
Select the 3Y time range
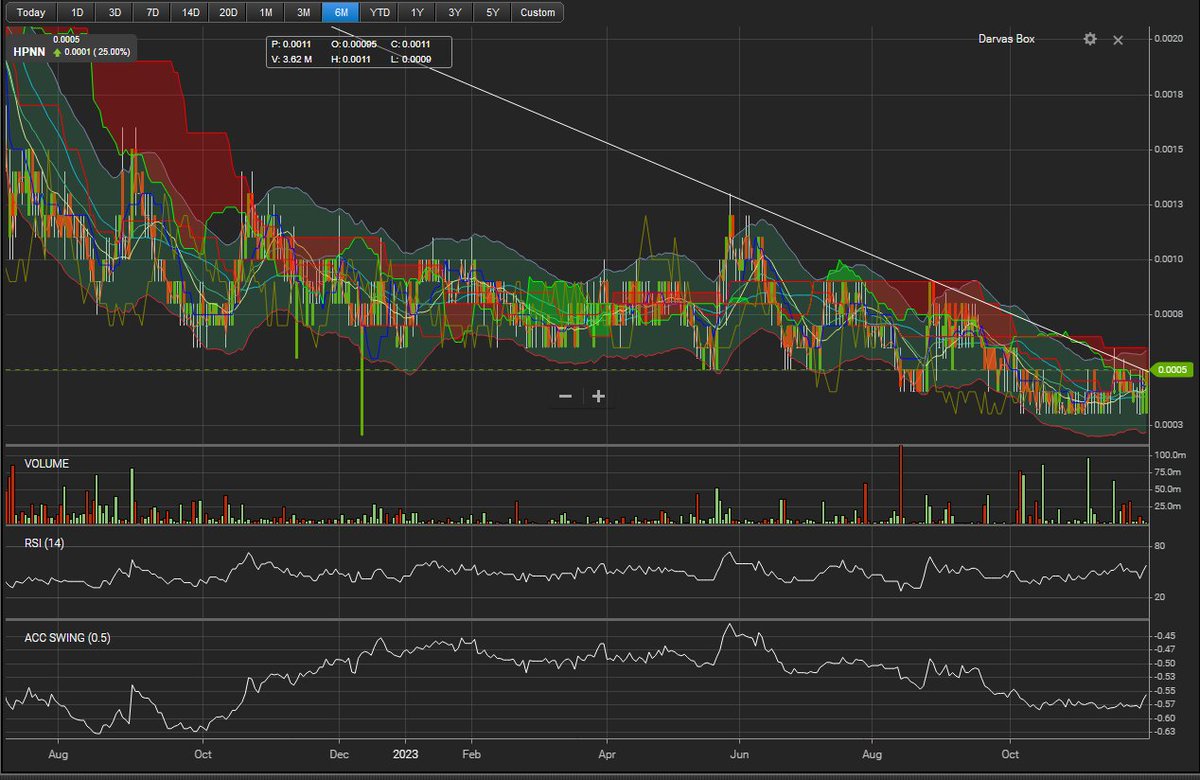pyautogui.click(x=455, y=13)
